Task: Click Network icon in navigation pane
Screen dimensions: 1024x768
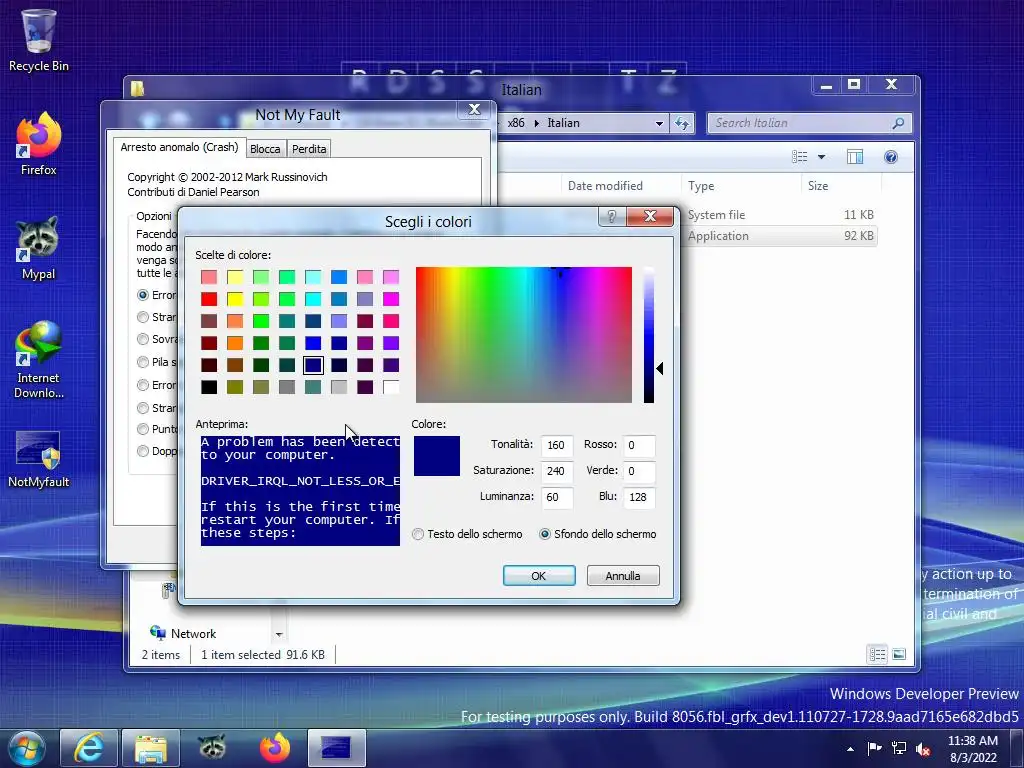Action: [x=158, y=633]
